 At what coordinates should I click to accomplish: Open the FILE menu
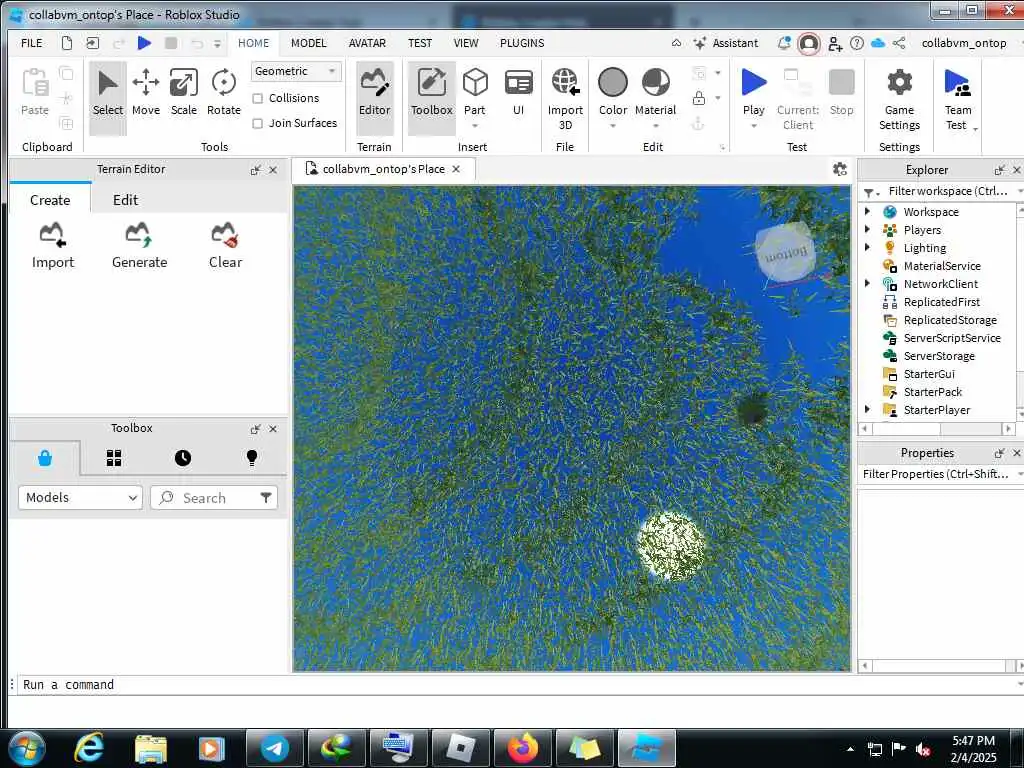(x=31, y=43)
